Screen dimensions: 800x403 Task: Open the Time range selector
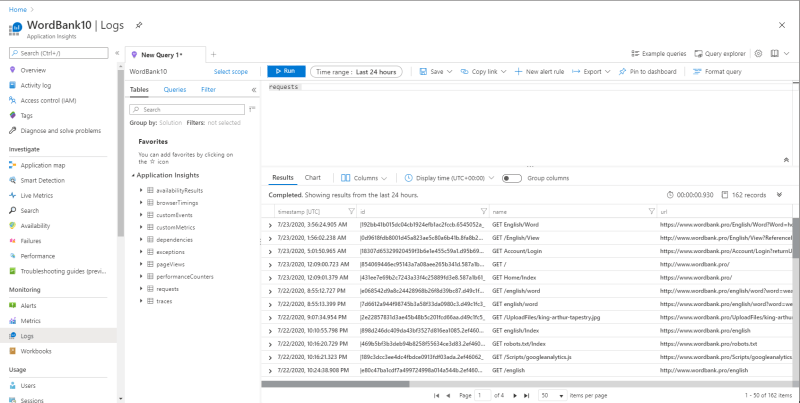[x=356, y=72]
